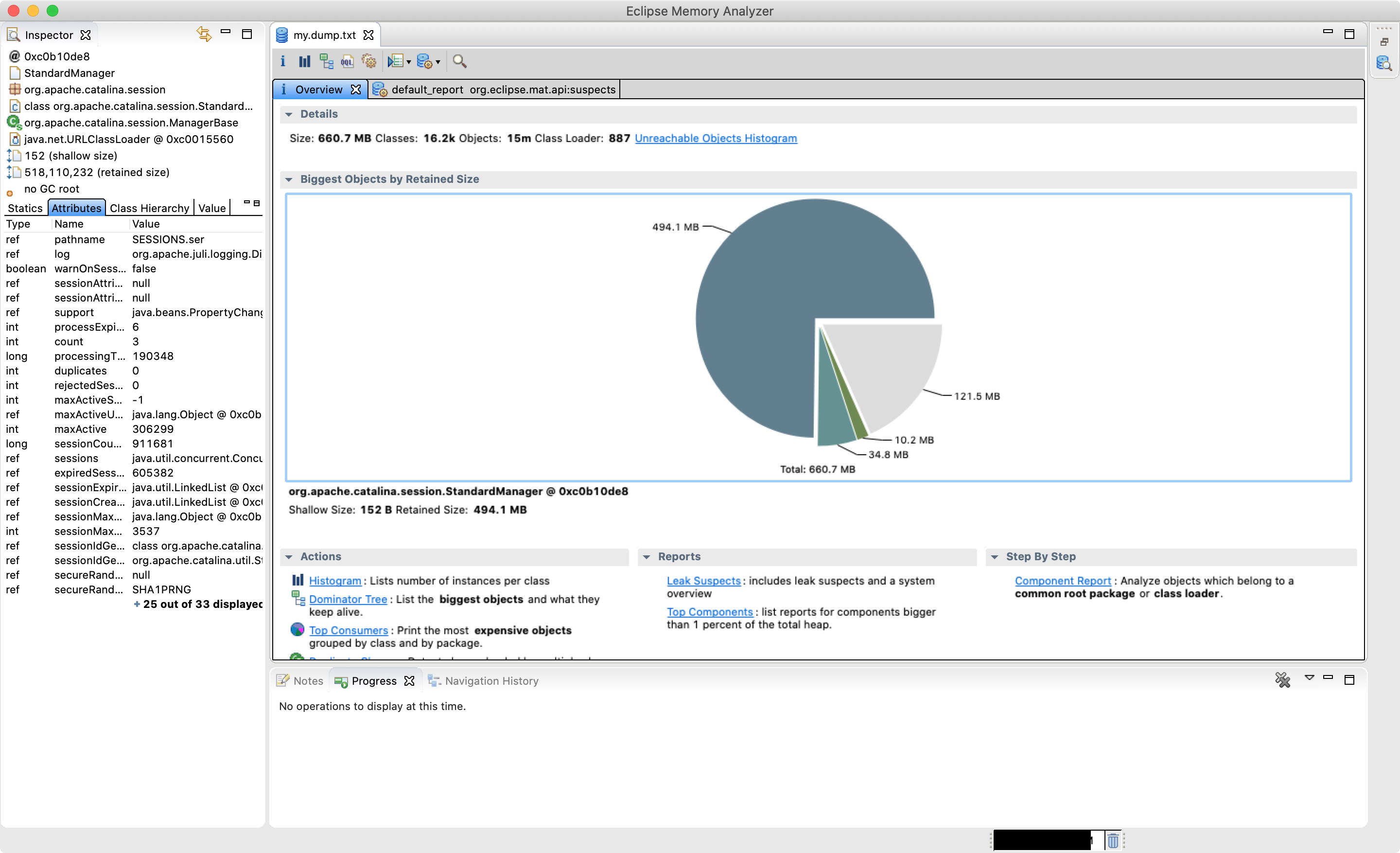The image size is (1400, 853).
Task: Open the Navigation History tab
Action: pyautogui.click(x=483, y=681)
